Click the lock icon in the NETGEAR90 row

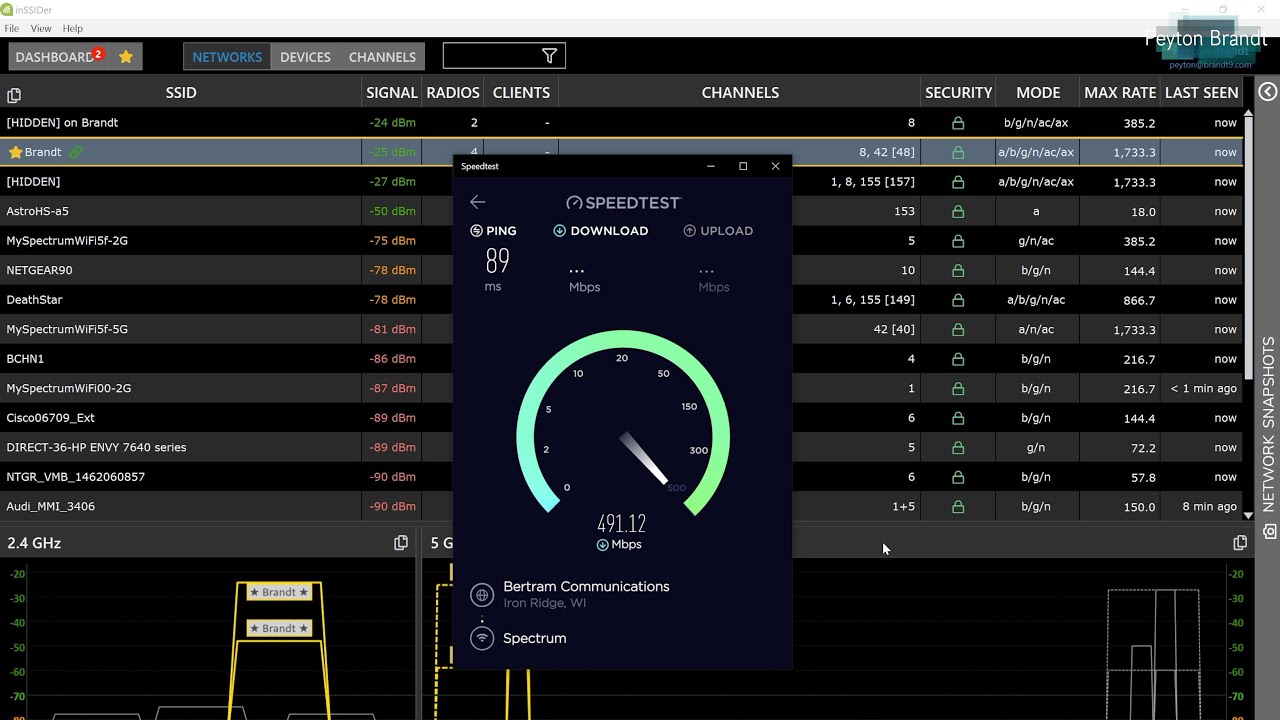coord(958,270)
